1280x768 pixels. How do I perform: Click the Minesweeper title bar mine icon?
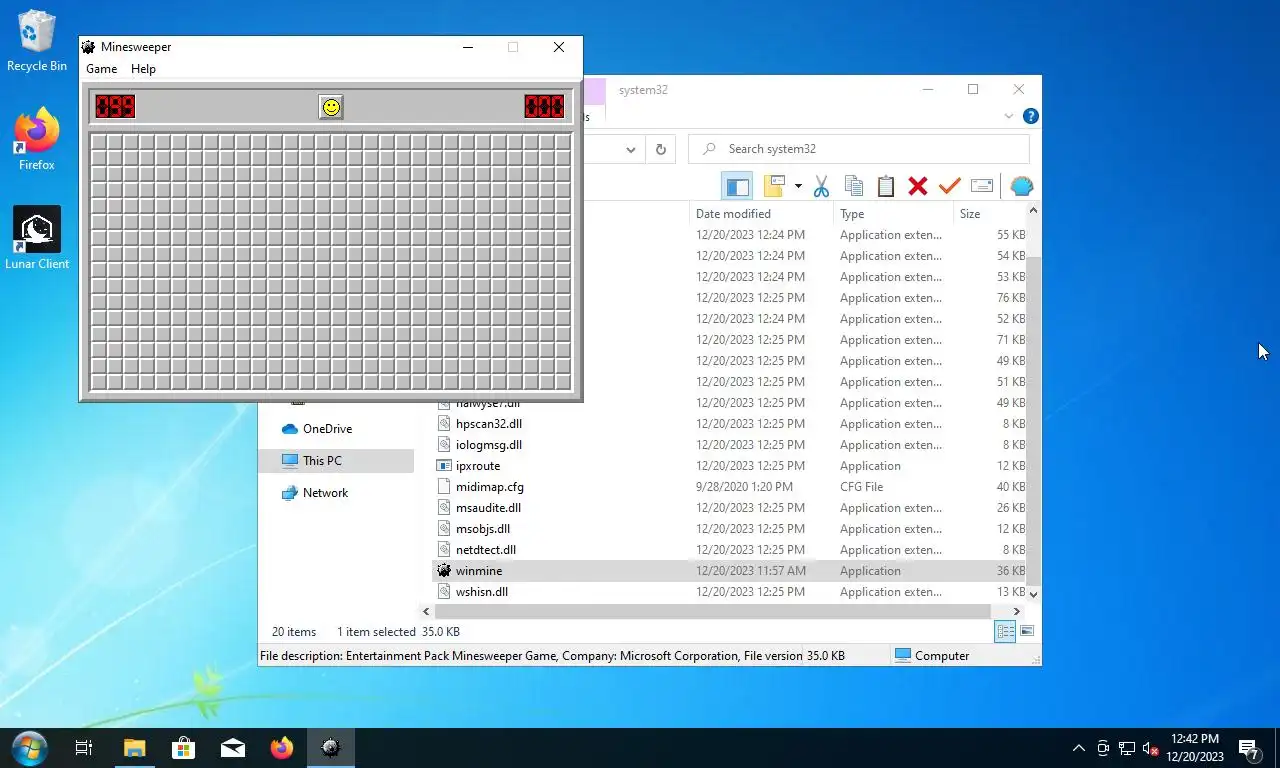tap(89, 47)
